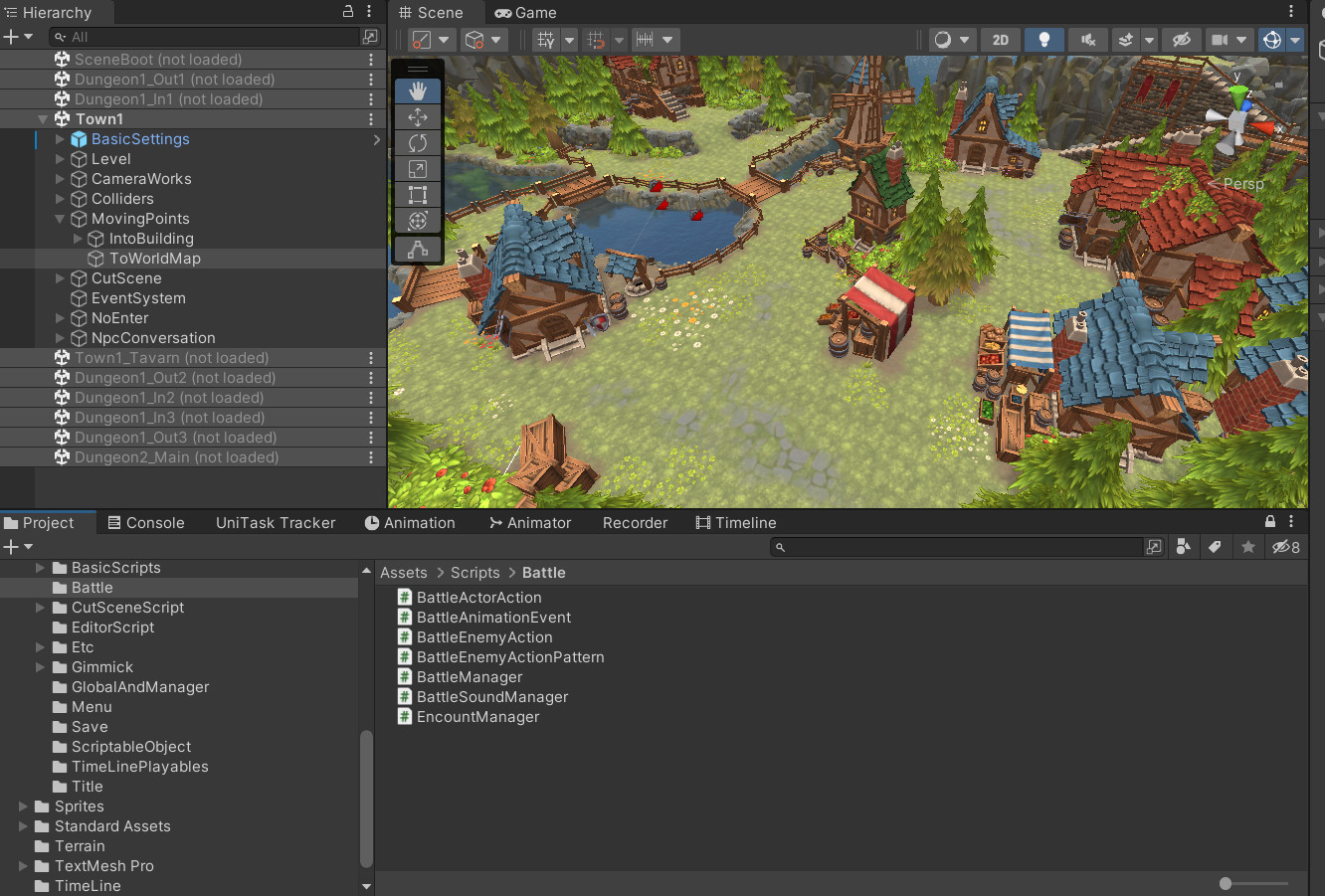Select the Scale tool

pyautogui.click(x=418, y=168)
